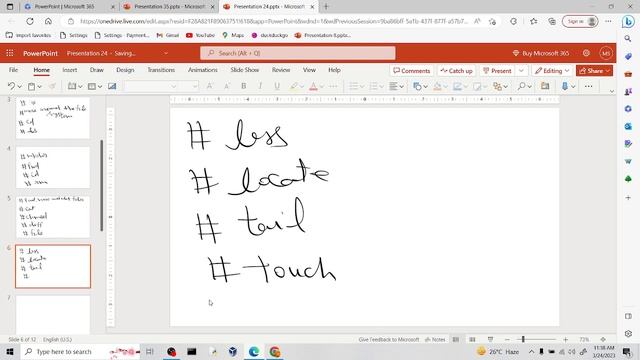The width and height of the screenshot is (640, 360).
Task: Switch to the Draw tab
Action: [97, 70]
